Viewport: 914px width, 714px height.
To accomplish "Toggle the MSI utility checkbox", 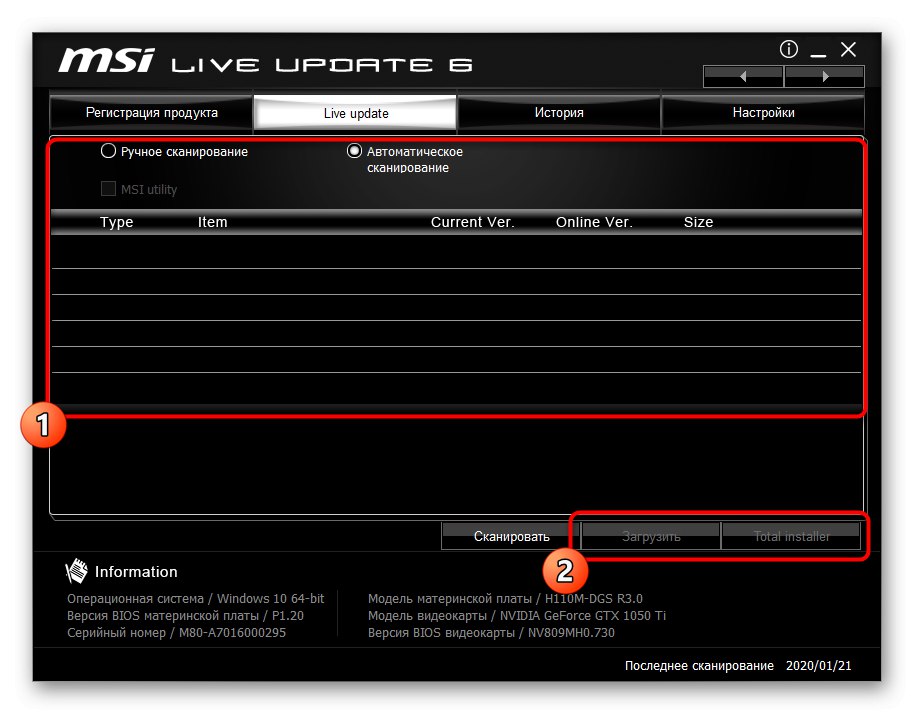I will [x=107, y=188].
